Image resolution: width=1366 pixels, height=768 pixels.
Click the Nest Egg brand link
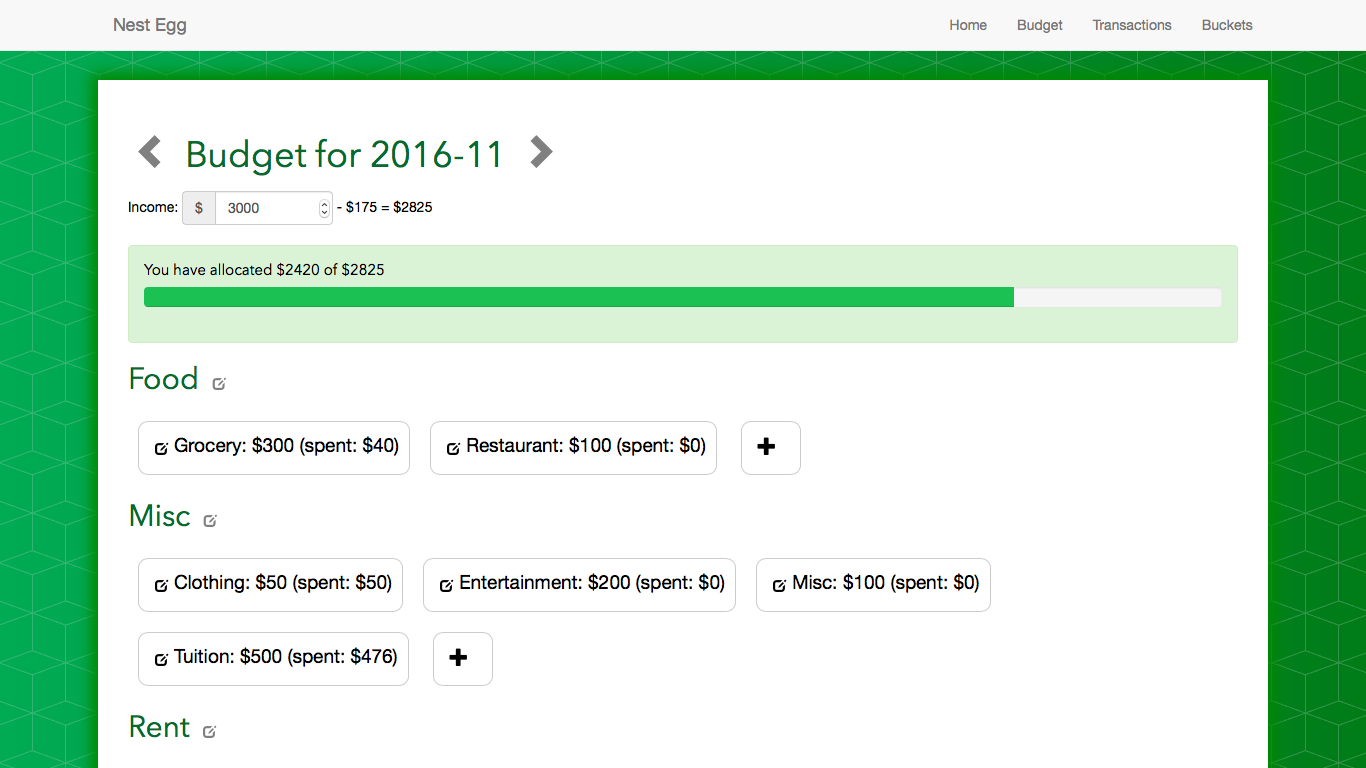tap(150, 25)
